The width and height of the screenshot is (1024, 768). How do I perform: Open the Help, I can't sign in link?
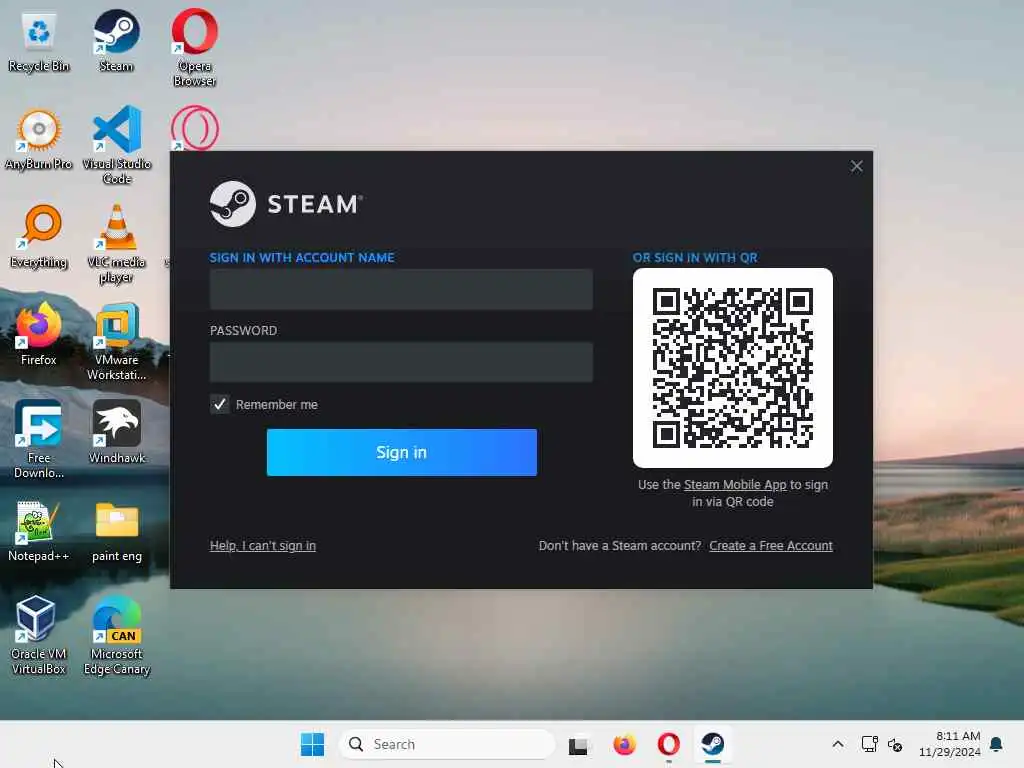(x=263, y=545)
